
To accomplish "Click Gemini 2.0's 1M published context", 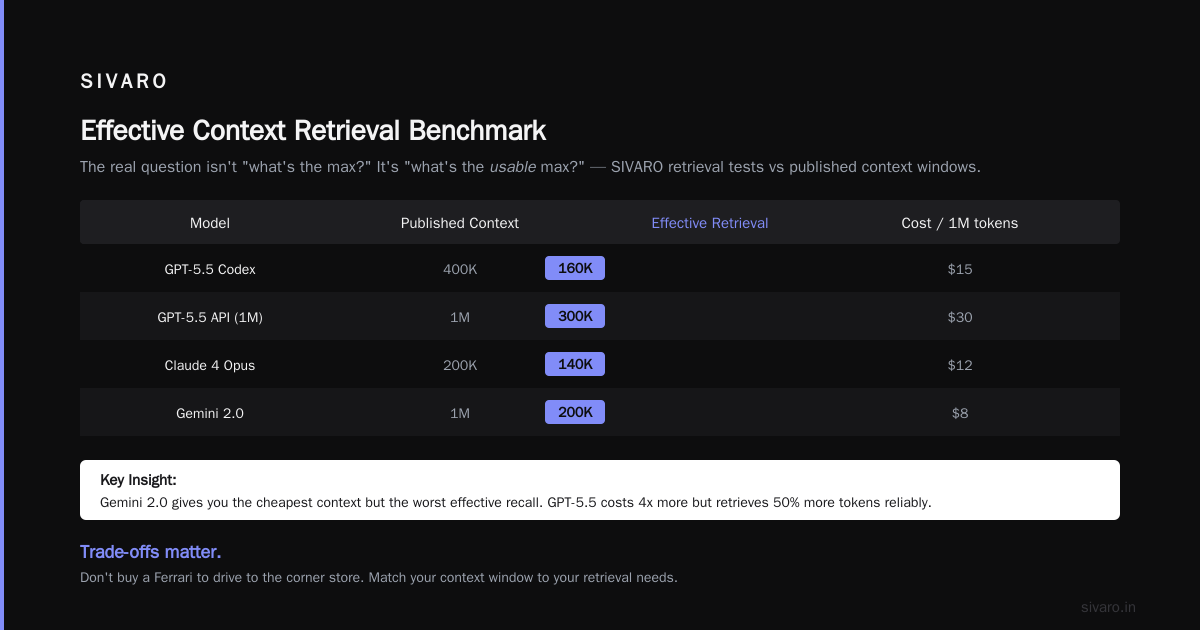I will (x=460, y=413).
